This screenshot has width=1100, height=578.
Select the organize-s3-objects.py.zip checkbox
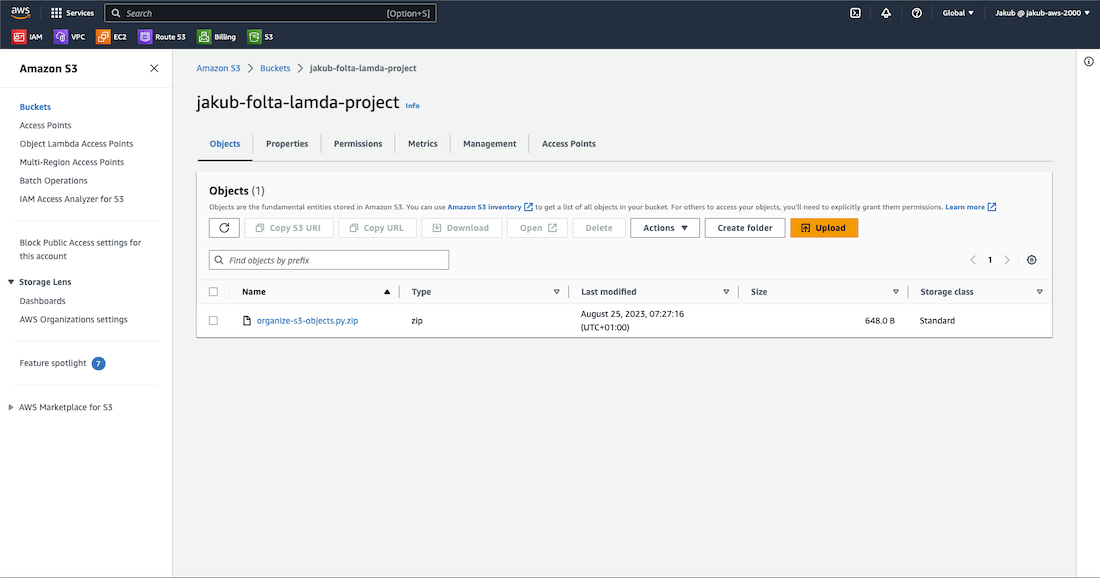click(213, 321)
